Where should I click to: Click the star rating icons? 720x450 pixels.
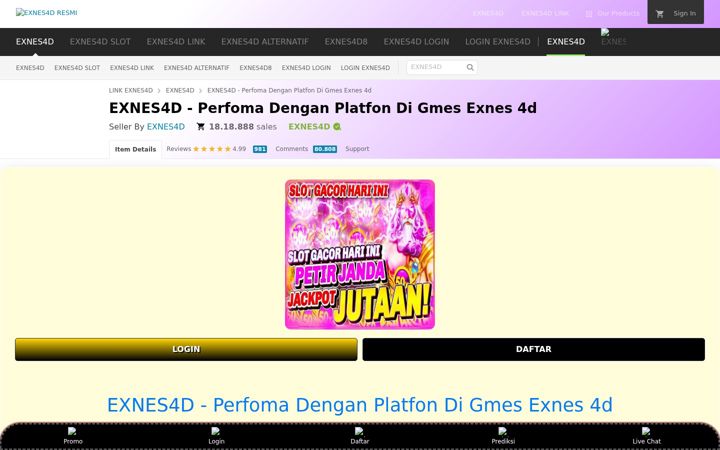tap(212, 149)
